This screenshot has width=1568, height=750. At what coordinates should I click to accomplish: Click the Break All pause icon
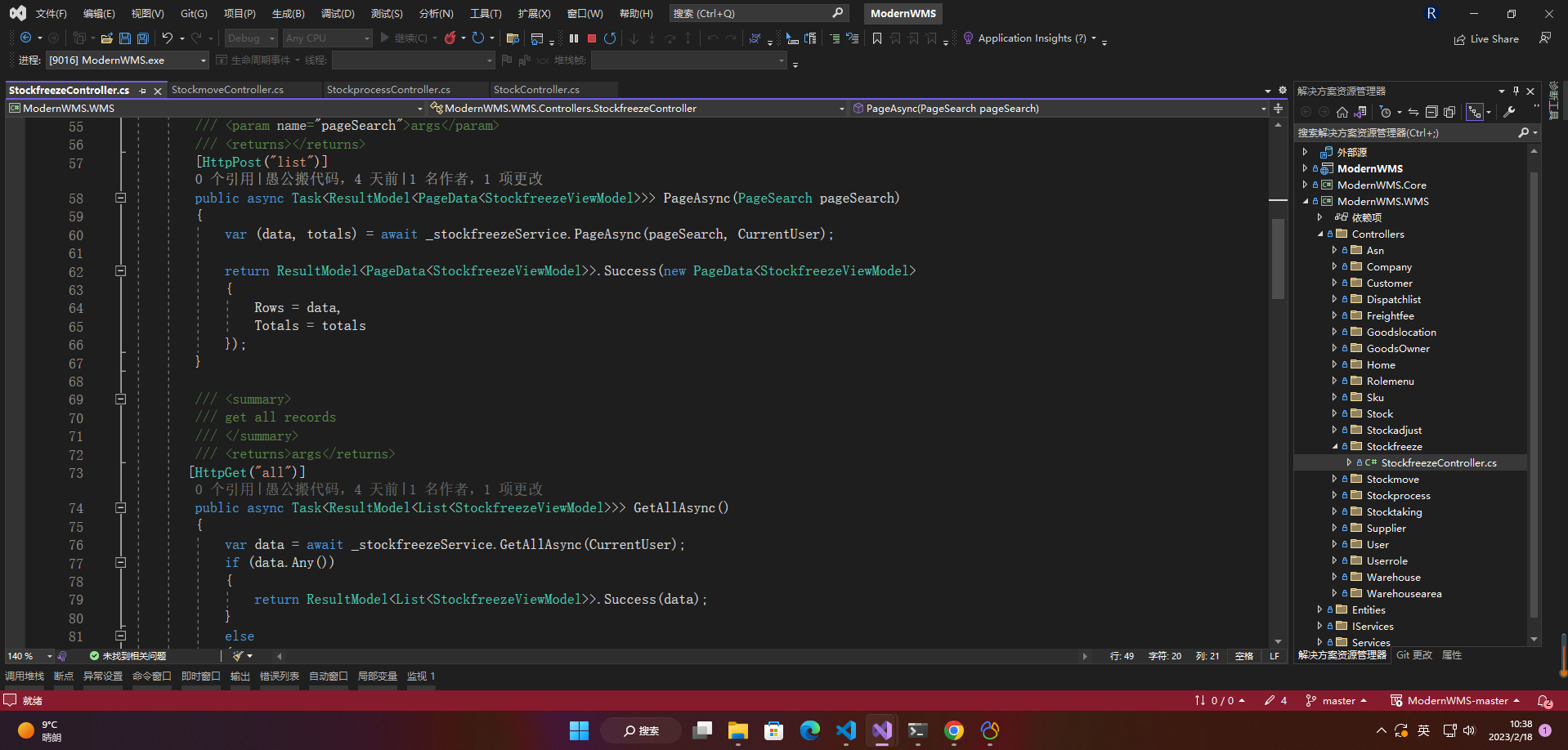tap(574, 38)
